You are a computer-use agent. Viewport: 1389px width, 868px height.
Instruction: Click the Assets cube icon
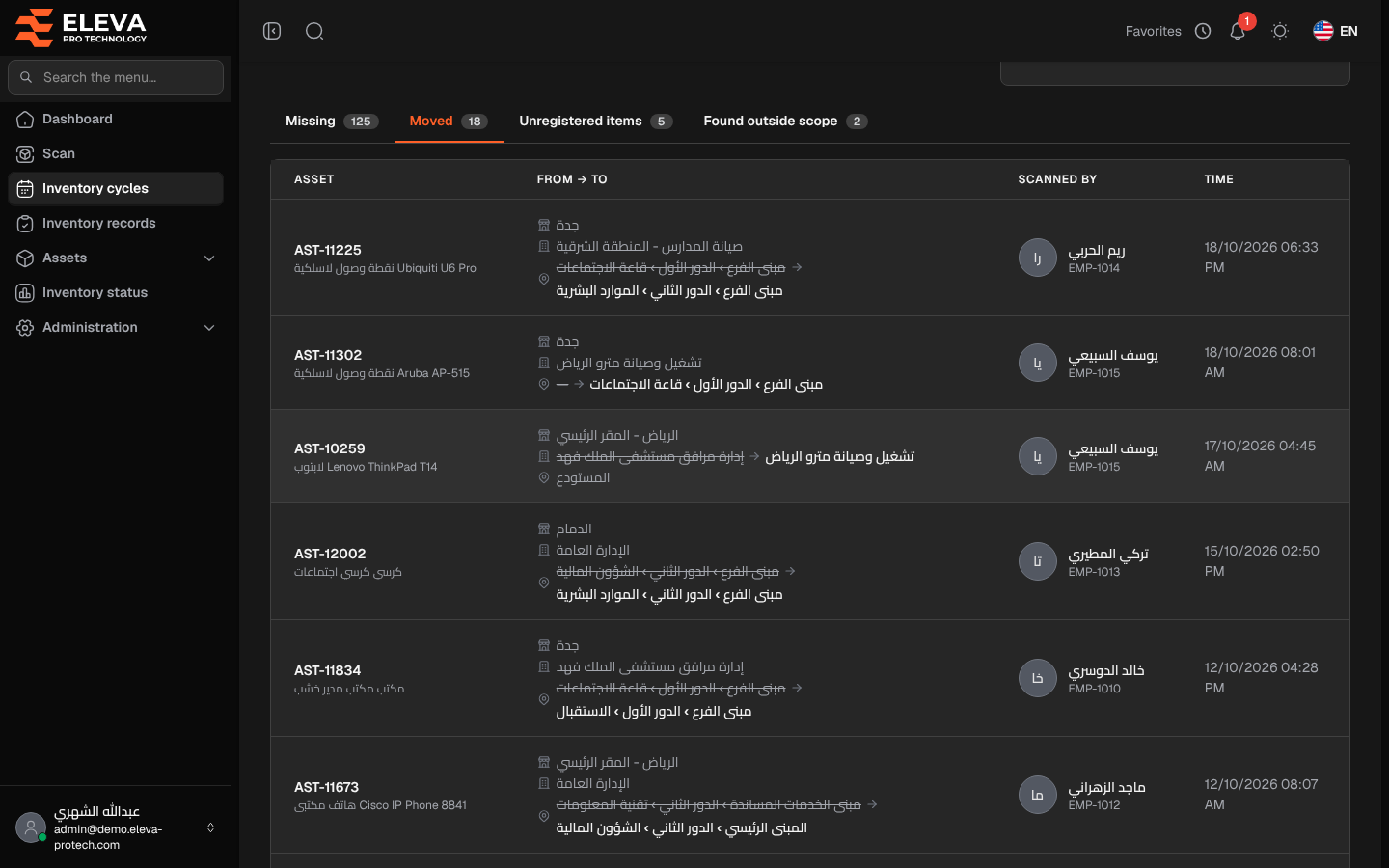tap(25, 258)
